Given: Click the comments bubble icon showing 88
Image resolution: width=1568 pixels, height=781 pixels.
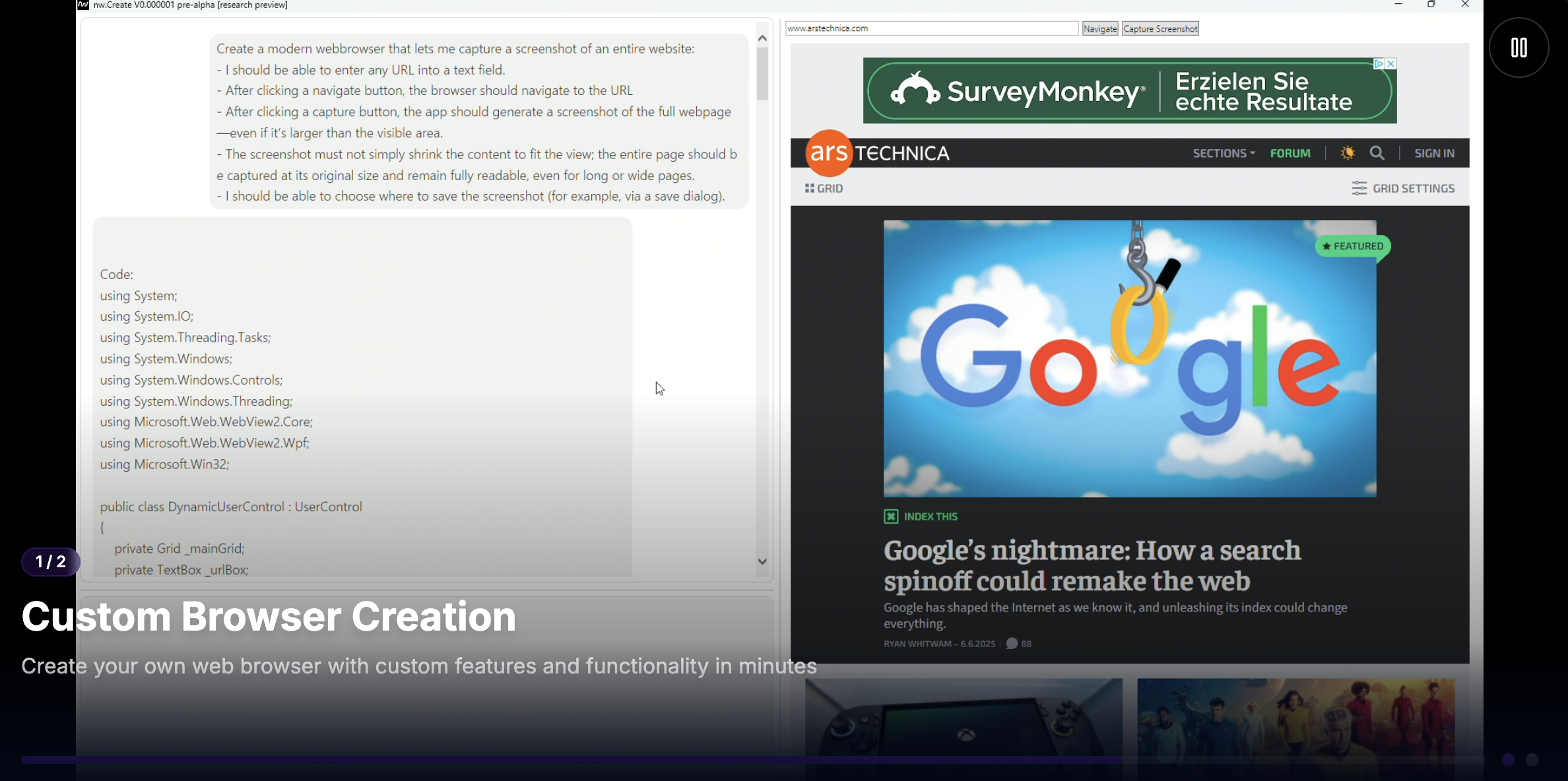Looking at the screenshot, I should (1012, 644).
